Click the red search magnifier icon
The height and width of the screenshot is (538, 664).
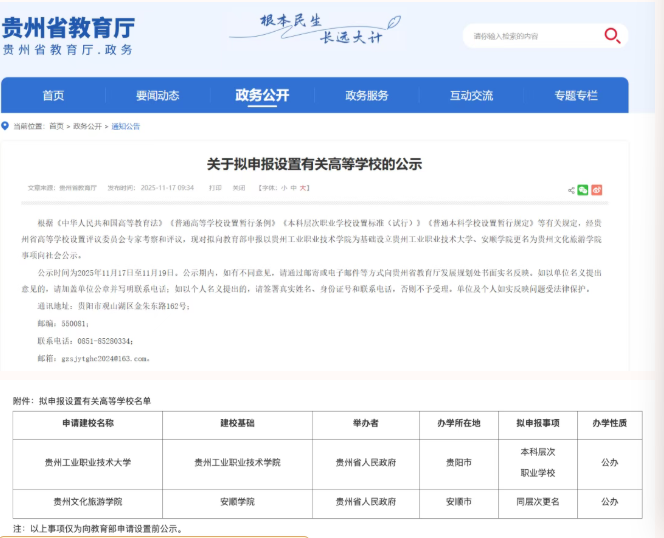pos(612,36)
